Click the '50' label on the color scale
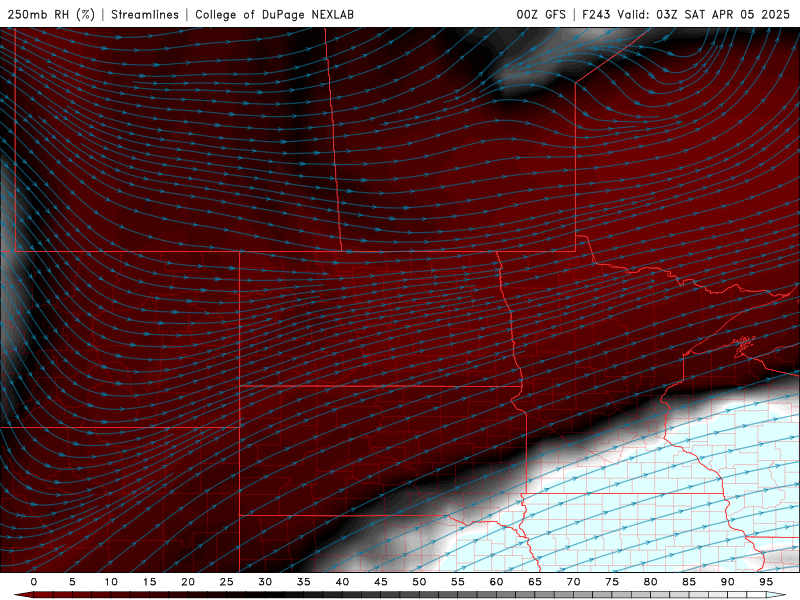This screenshot has width=800, height=600. pyautogui.click(x=419, y=582)
